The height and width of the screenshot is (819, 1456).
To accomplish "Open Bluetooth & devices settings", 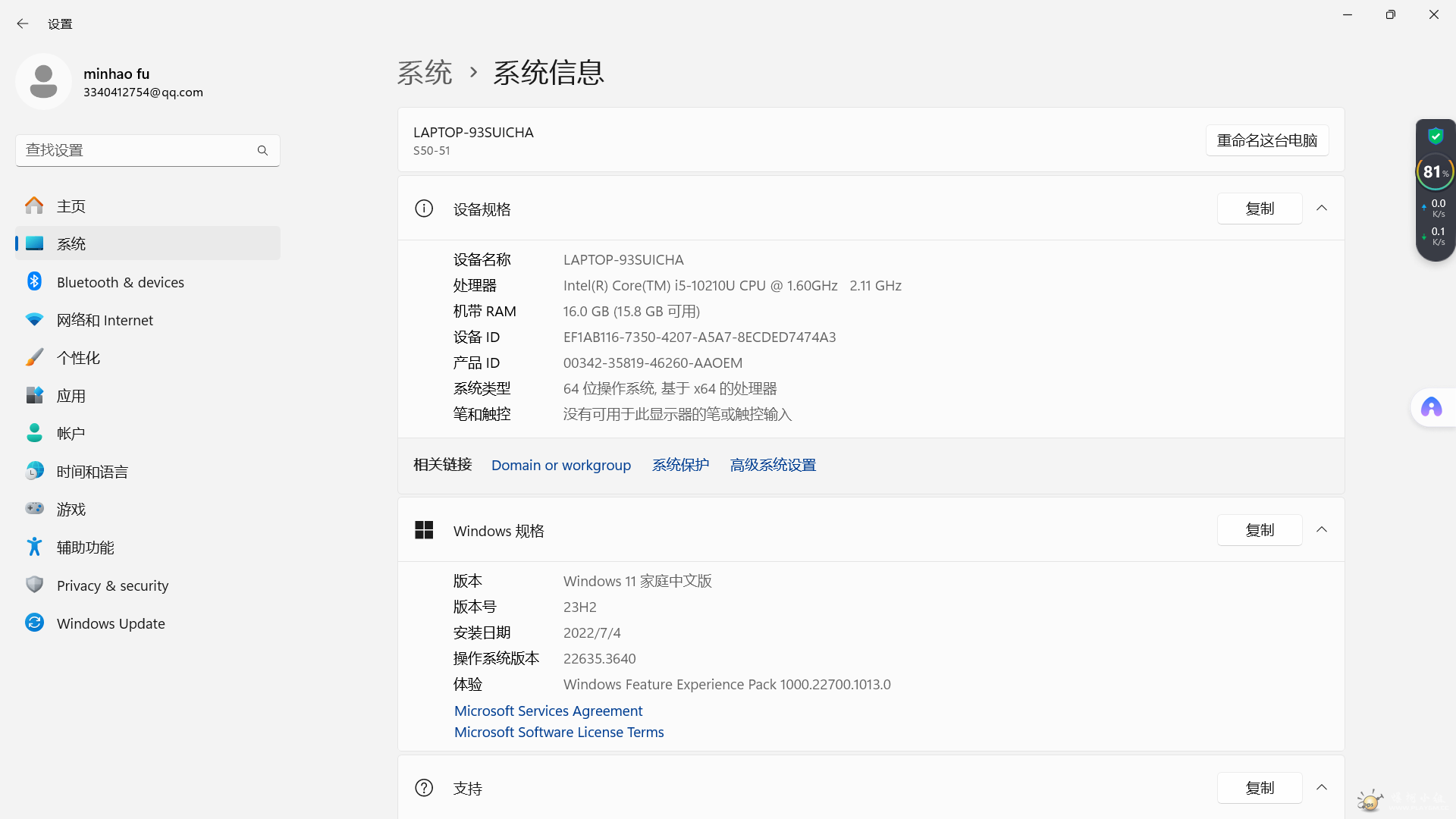I will (x=120, y=282).
